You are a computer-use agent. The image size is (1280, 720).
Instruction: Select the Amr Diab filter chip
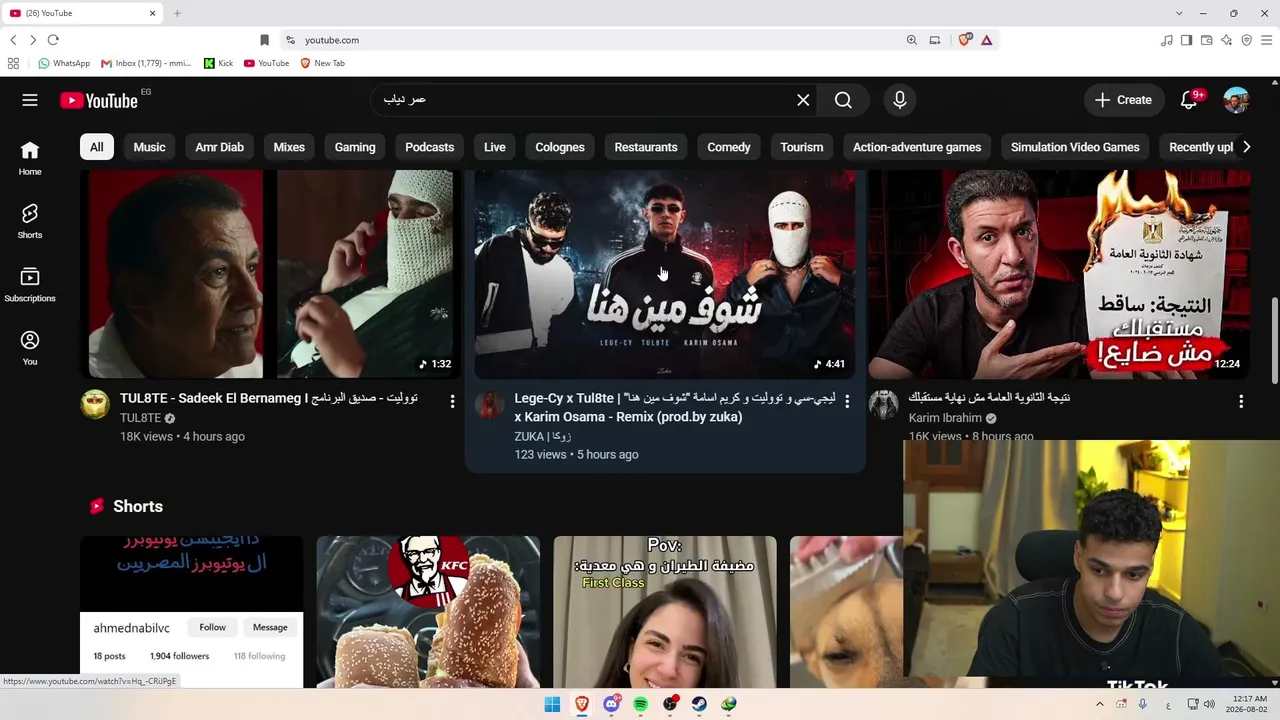(219, 147)
